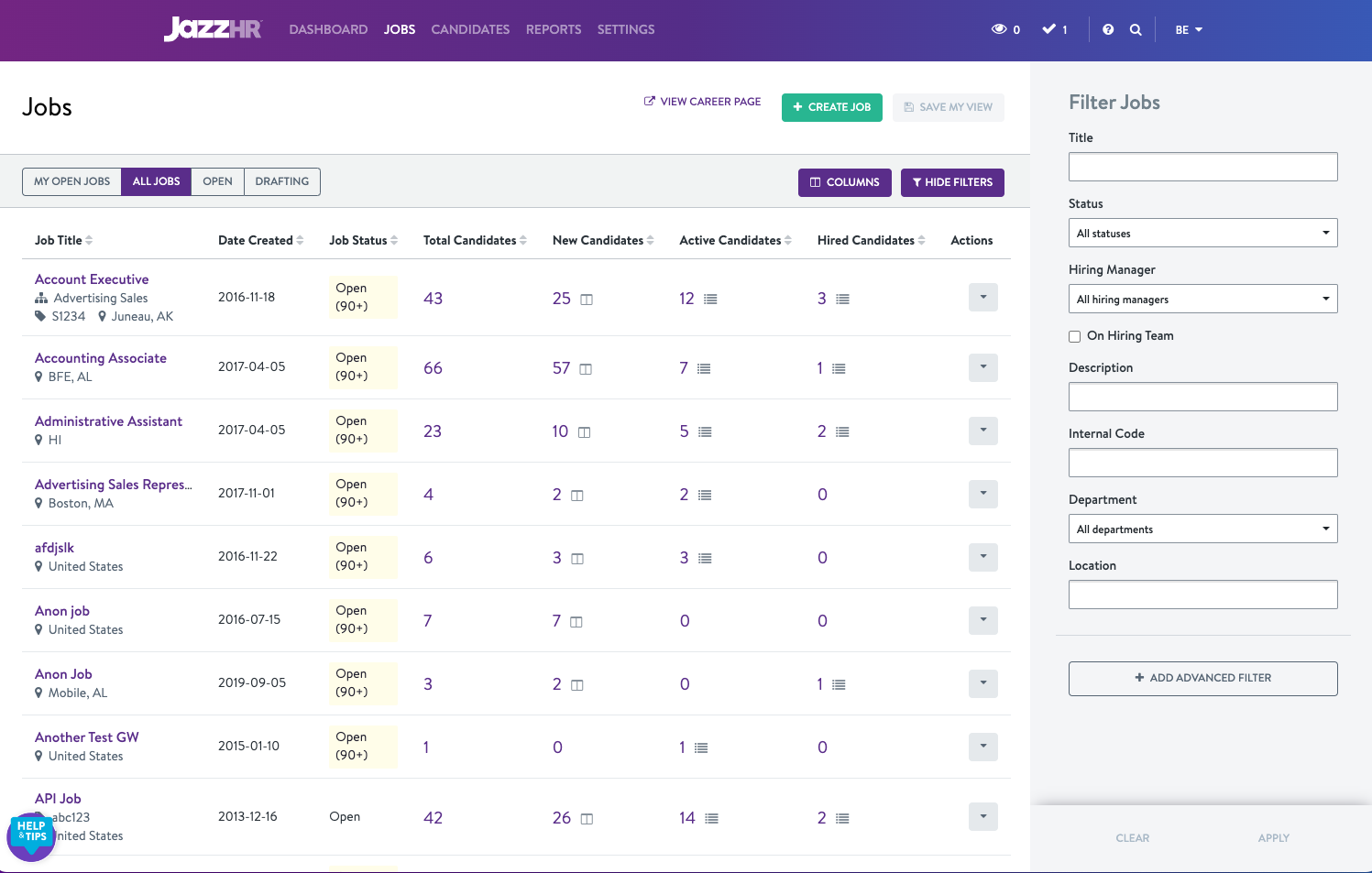Click list icon beside Administrative Assistant active 5
Viewport: 1372px width, 873px height.
(x=705, y=432)
